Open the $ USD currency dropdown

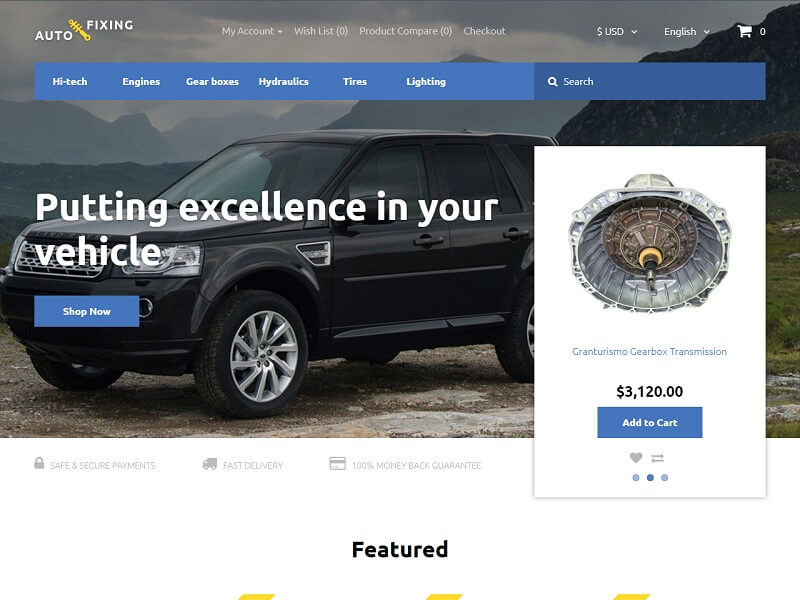pyautogui.click(x=617, y=32)
